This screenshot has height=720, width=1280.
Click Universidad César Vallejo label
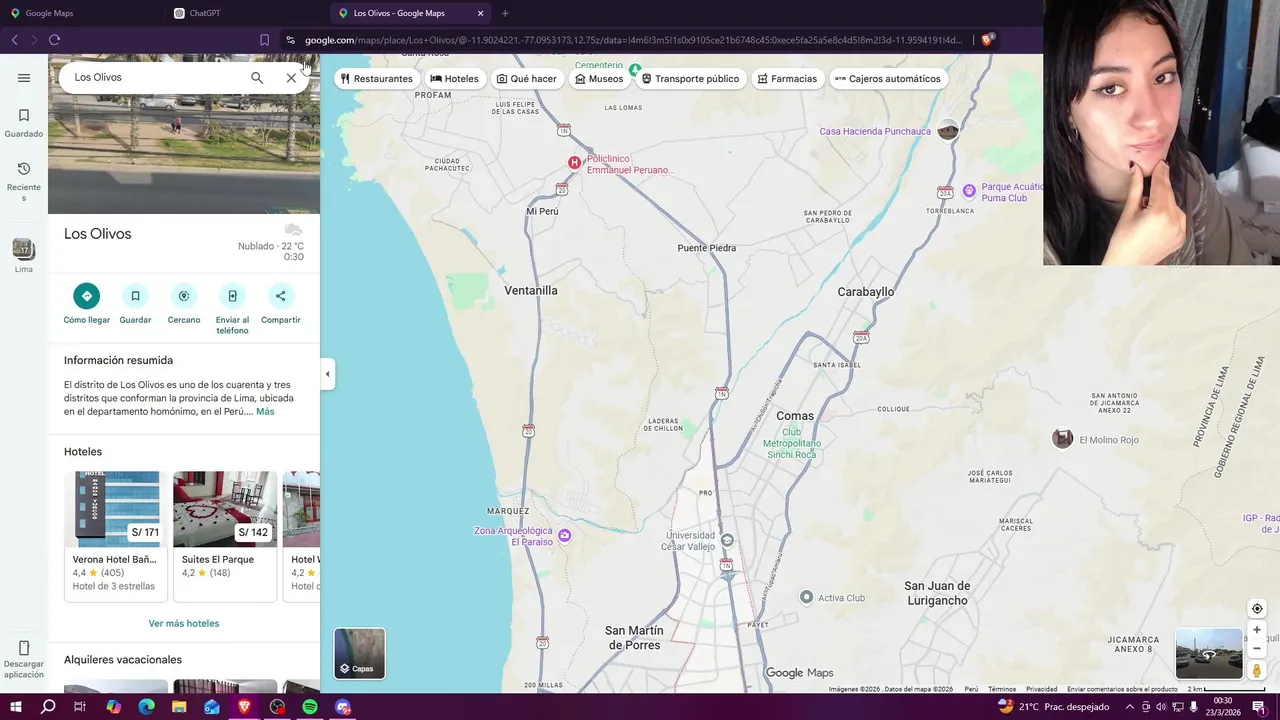pyautogui.click(x=691, y=541)
